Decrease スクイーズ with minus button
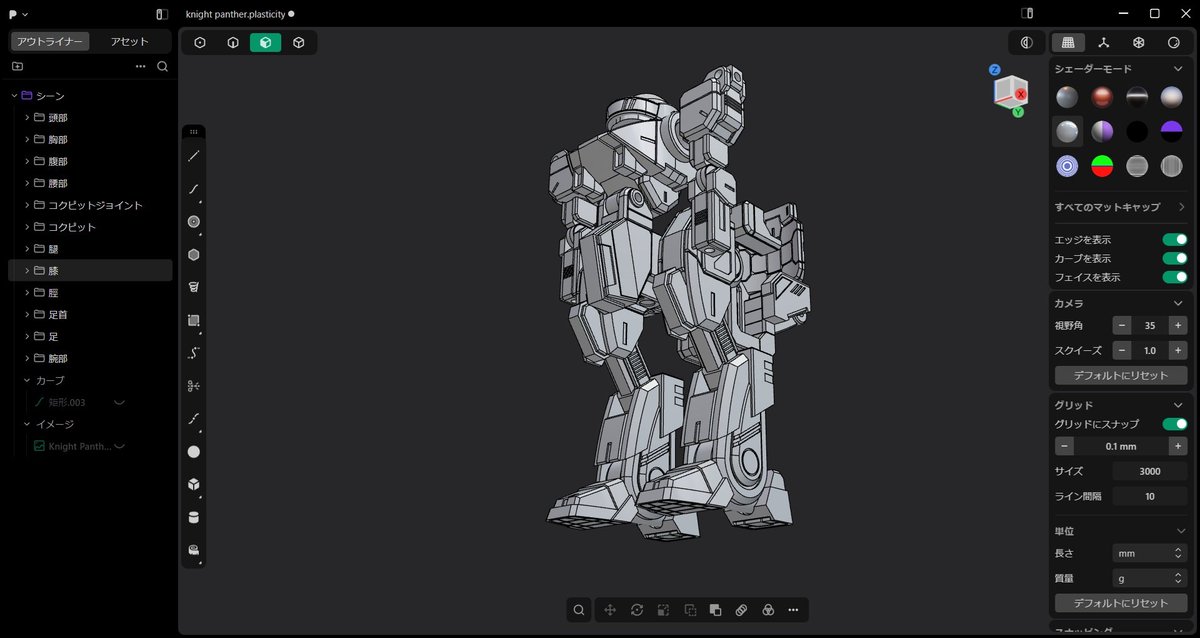Image resolution: width=1200 pixels, height=638 pixels. click(1122, 351)
